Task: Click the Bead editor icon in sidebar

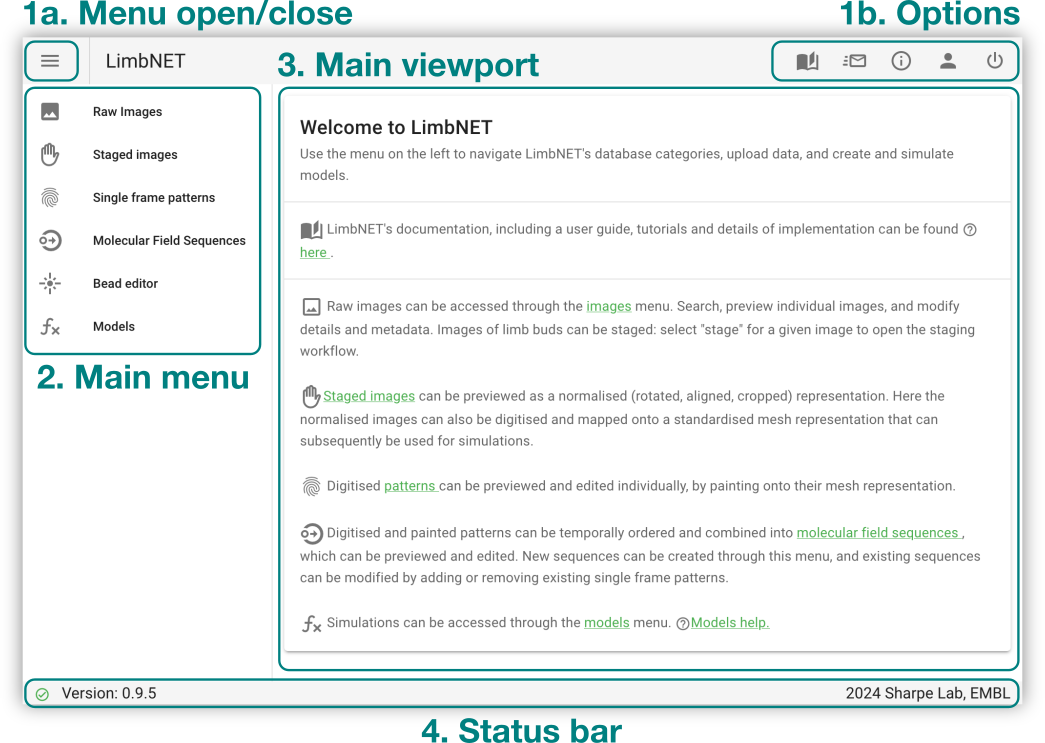Action: pos(50,283)
